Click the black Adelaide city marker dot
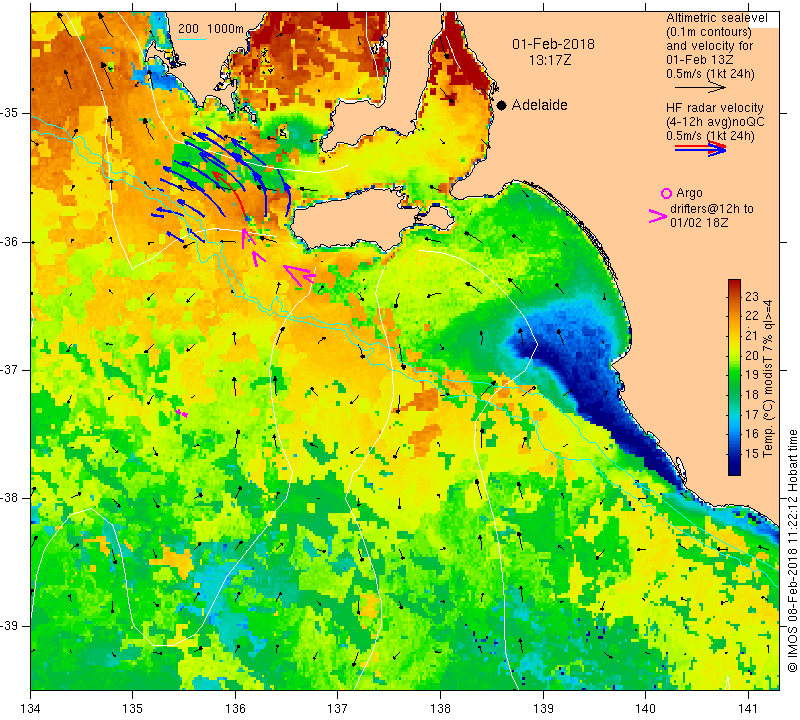This screenshot has height=720, width=800. [502, 105]
